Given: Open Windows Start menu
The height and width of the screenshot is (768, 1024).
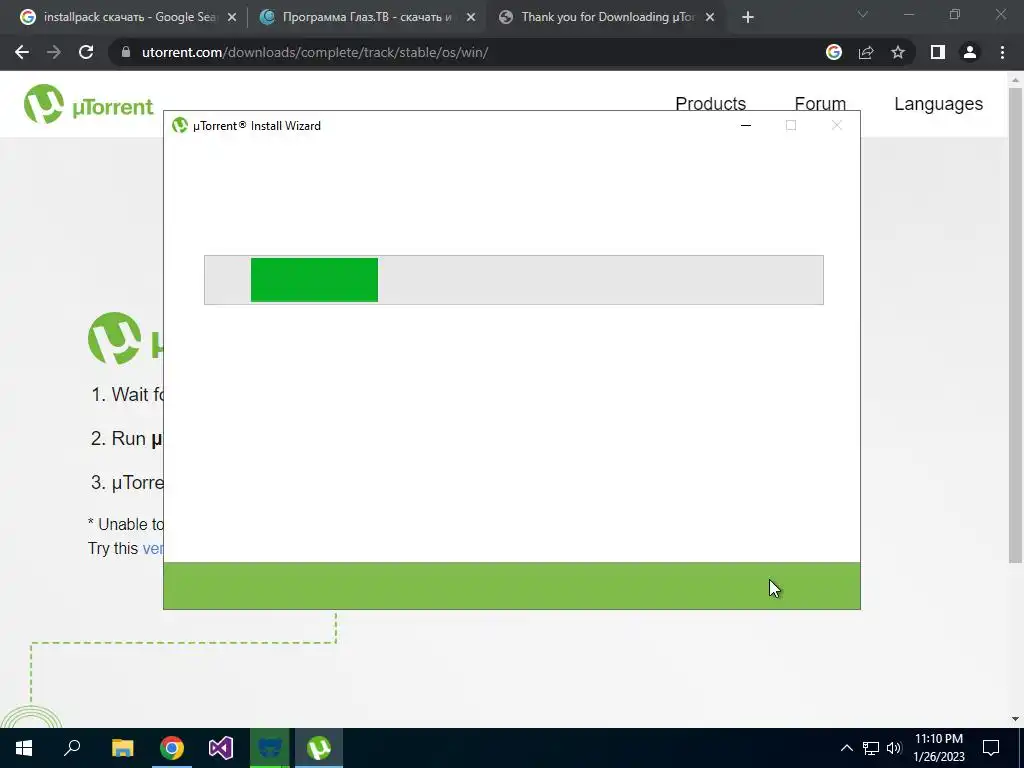Looking at the screenshot, I should tap(24, 748).
